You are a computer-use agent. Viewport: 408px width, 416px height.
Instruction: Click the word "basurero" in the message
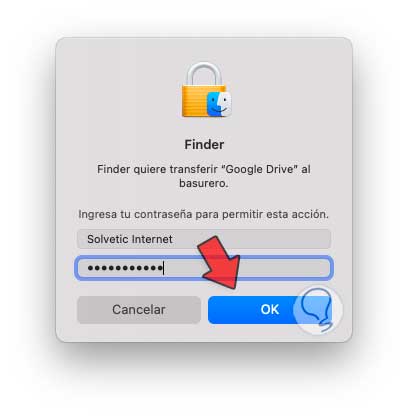click(202, 183)
